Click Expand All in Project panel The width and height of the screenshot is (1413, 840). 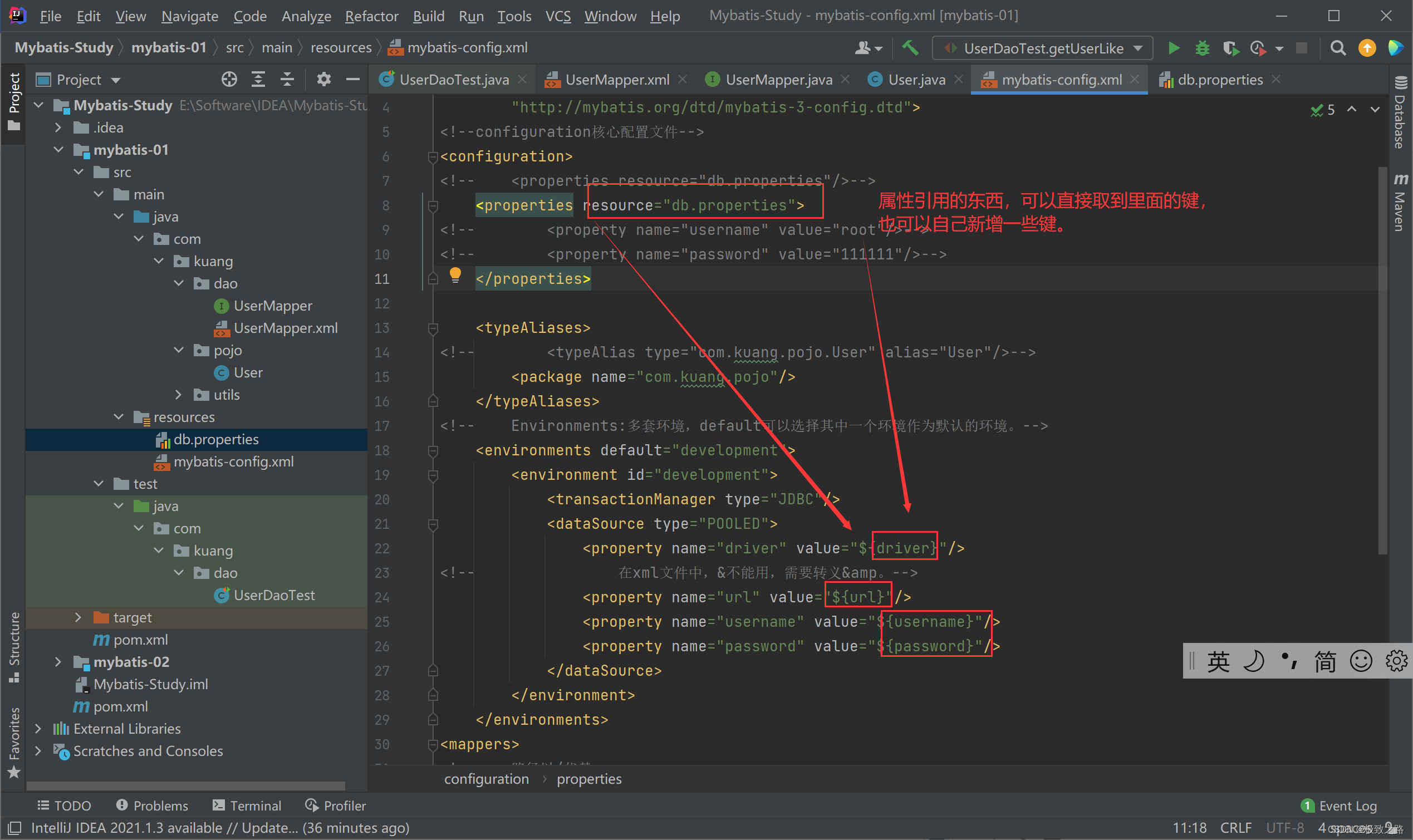point(258,79)
